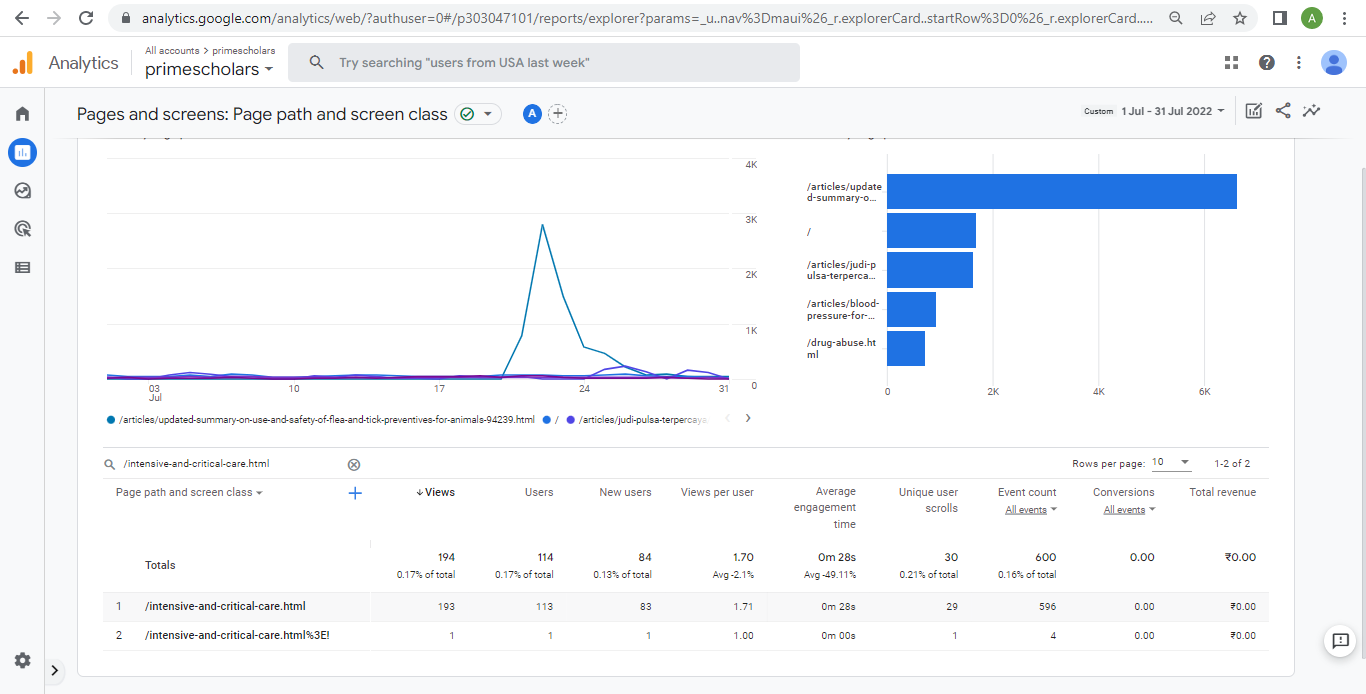Open the Explore section in sidebar
The height and width of the screenshot is (694, 1366).
[22, 191]
